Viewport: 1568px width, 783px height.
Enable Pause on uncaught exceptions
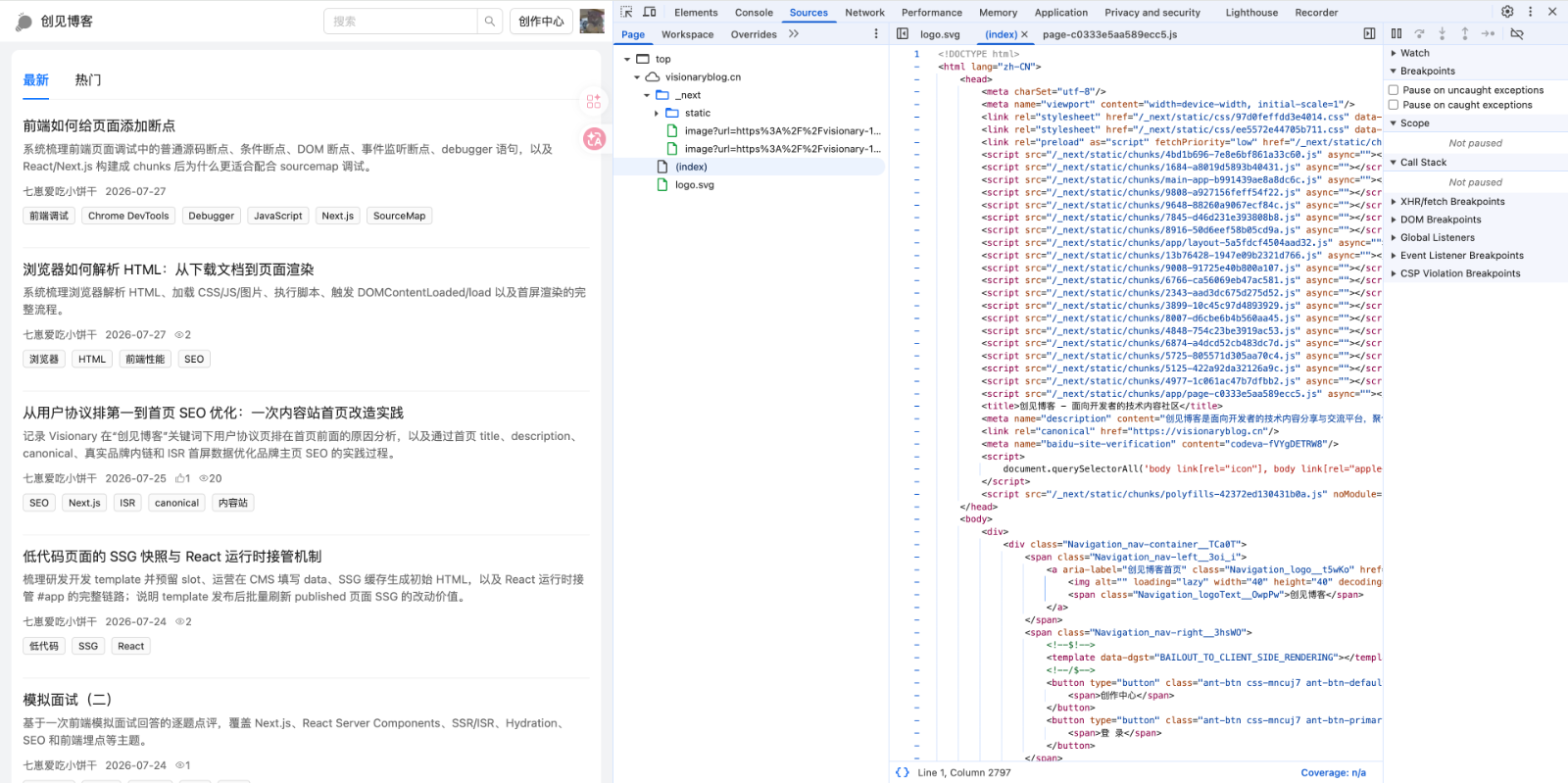1394,90
